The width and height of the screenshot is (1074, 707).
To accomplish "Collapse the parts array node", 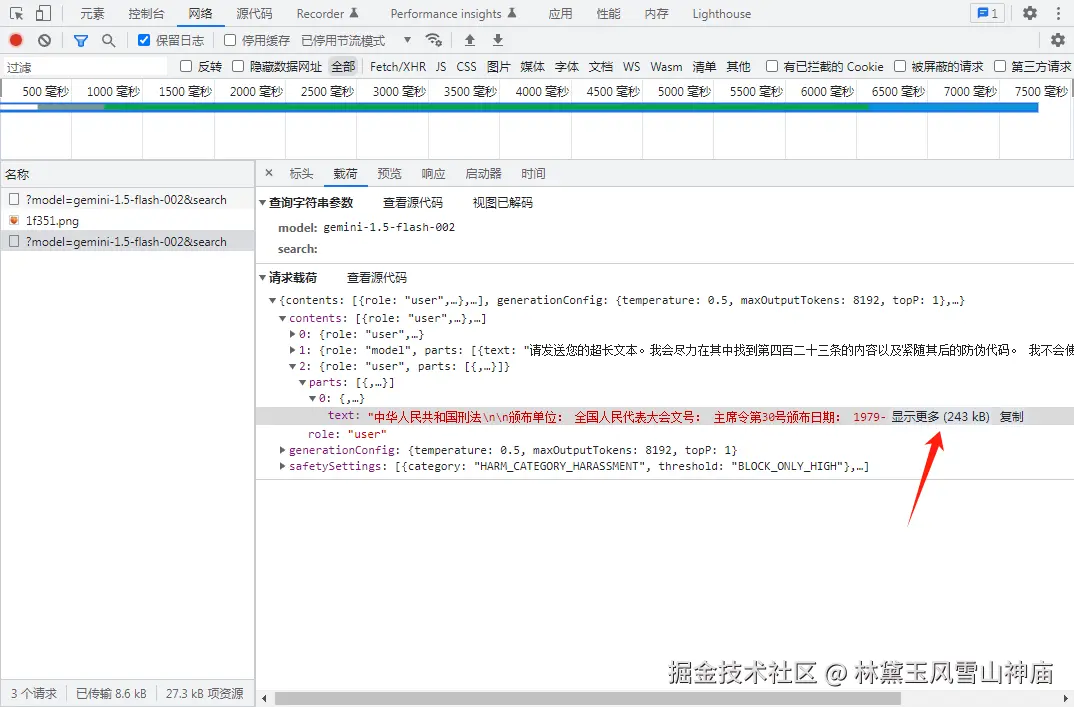I will pos(302,382).
